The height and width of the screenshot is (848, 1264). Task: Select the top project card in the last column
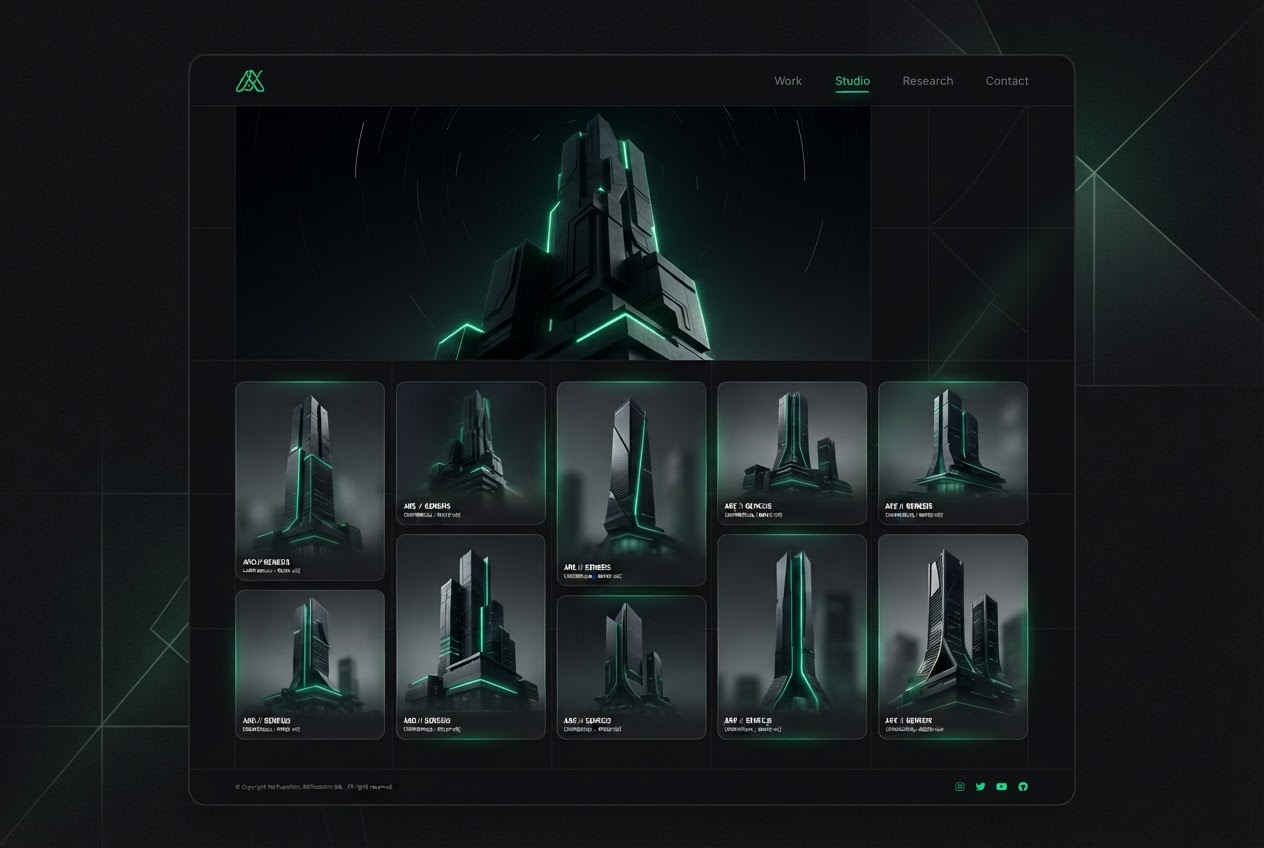click(x=953, y=453)
